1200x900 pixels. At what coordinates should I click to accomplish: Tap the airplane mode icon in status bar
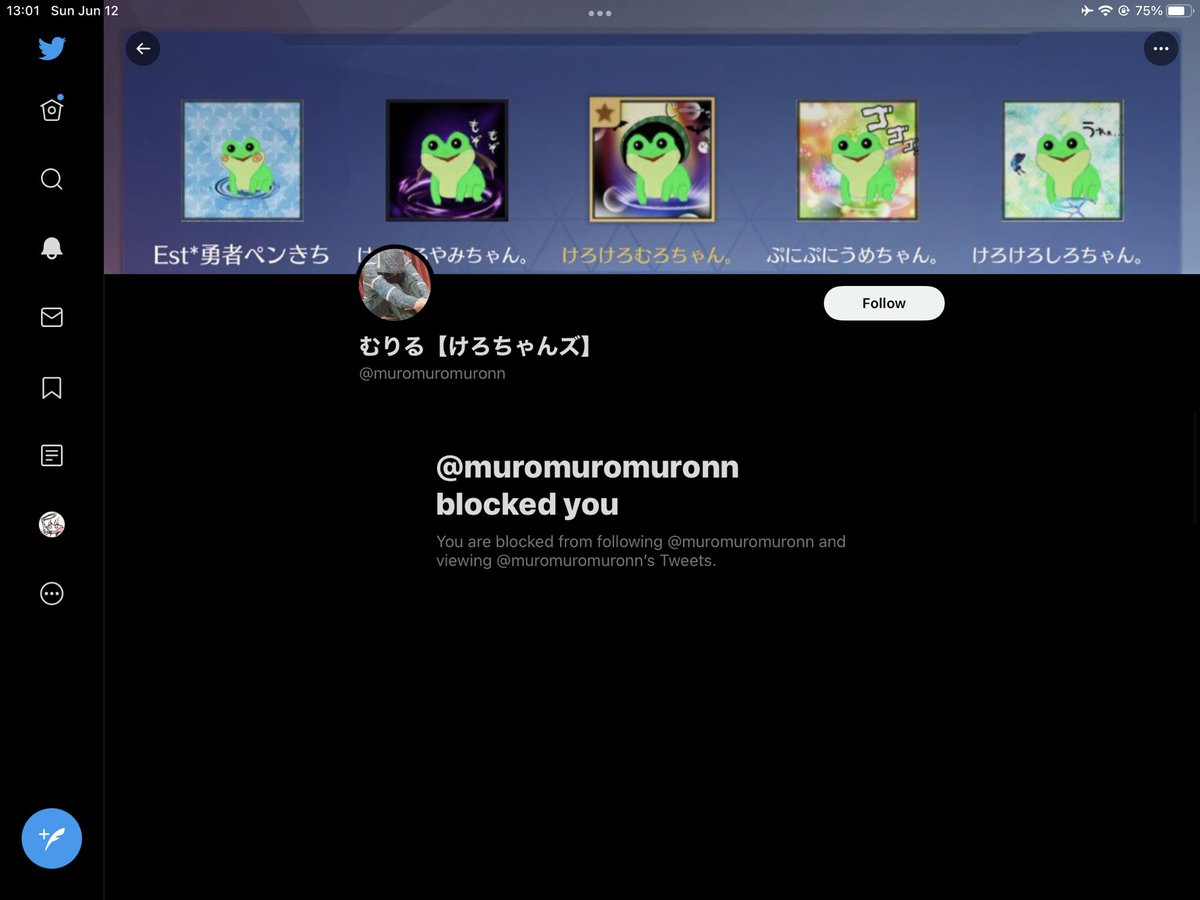tap(1087, 10)
